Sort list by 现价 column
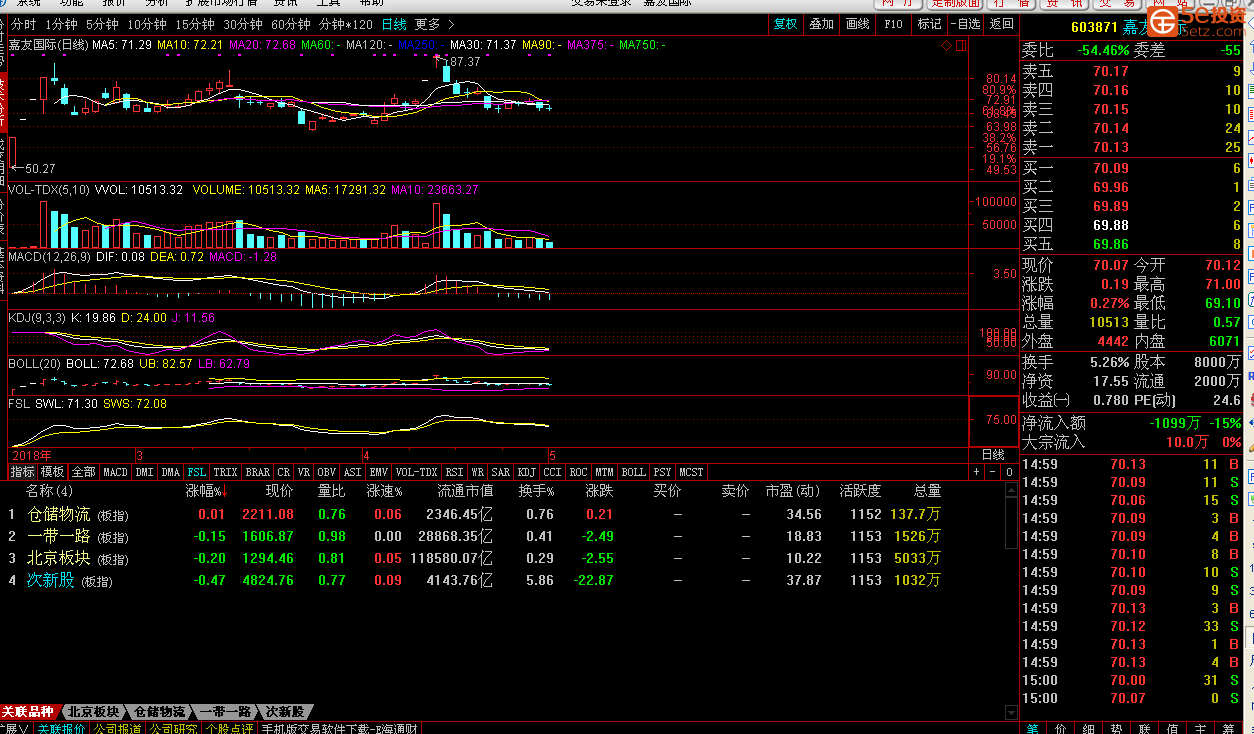 tap(279, 491)
